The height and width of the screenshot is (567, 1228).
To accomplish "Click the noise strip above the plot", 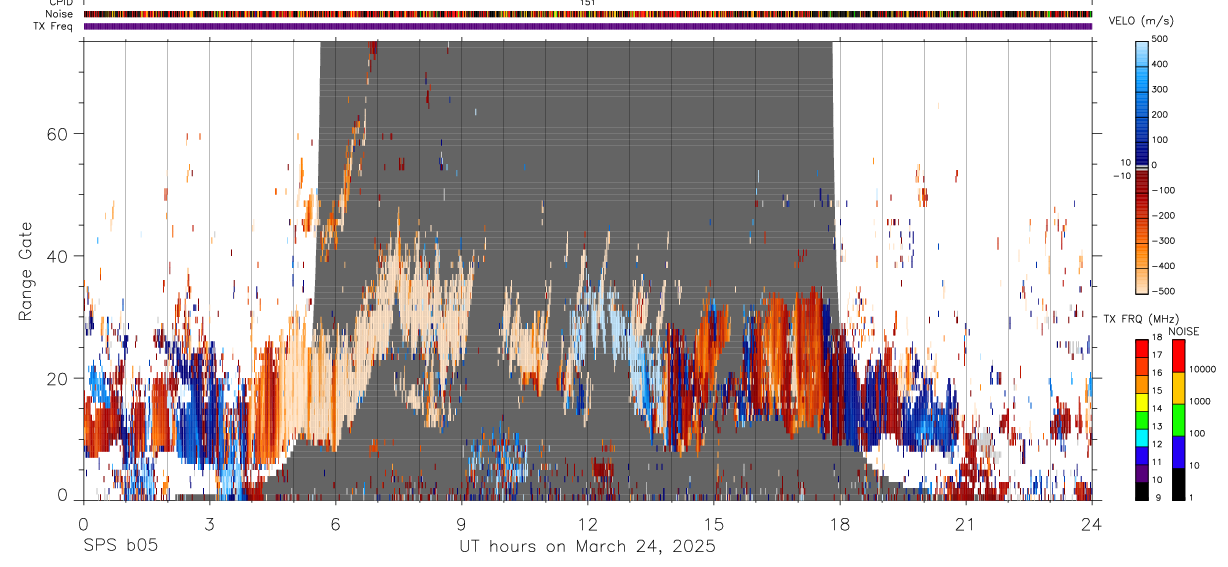I will [x=588, y=14].
